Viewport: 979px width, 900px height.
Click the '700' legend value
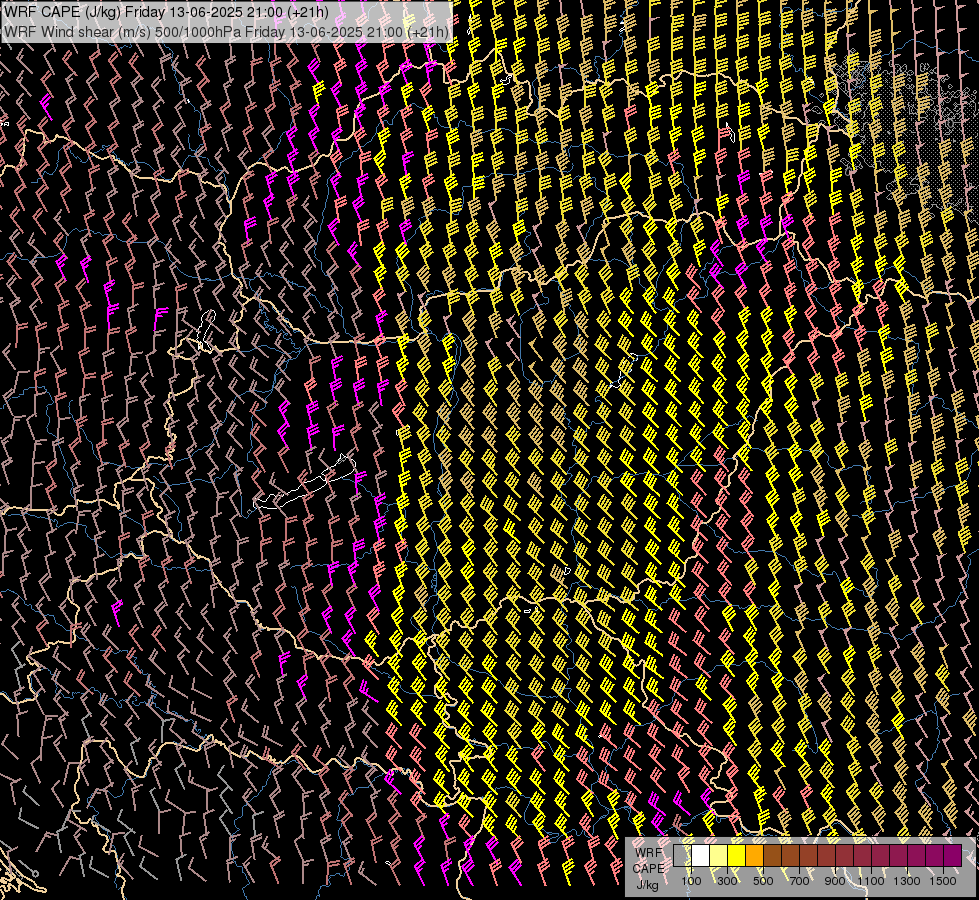point(799,881)
